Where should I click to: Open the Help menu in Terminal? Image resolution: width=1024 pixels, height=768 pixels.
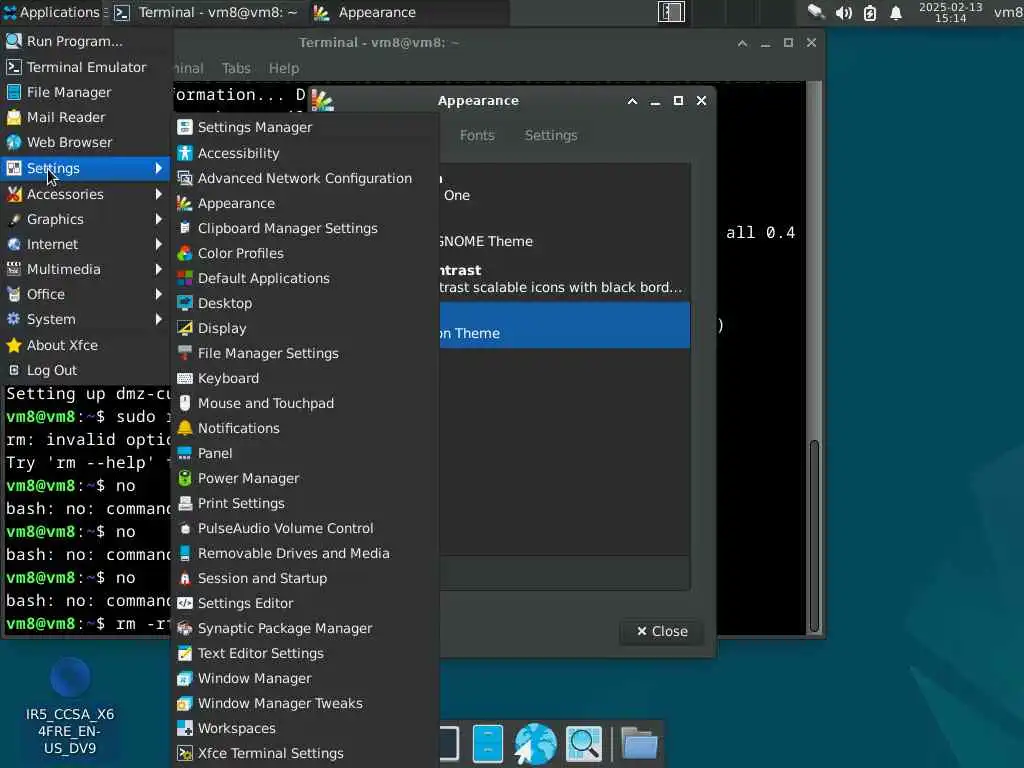tap(283, 68)
